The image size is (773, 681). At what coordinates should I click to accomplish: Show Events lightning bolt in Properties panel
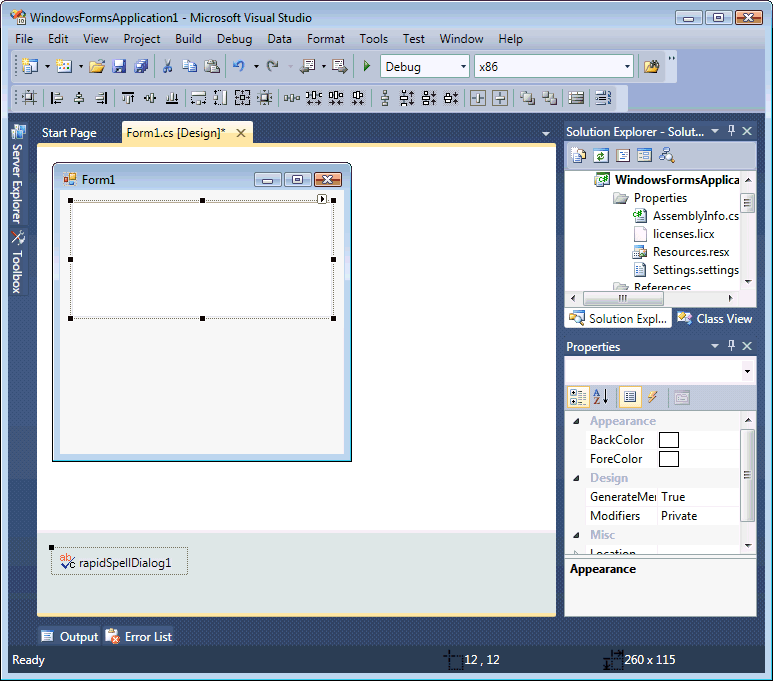click(x=653, y=396)
